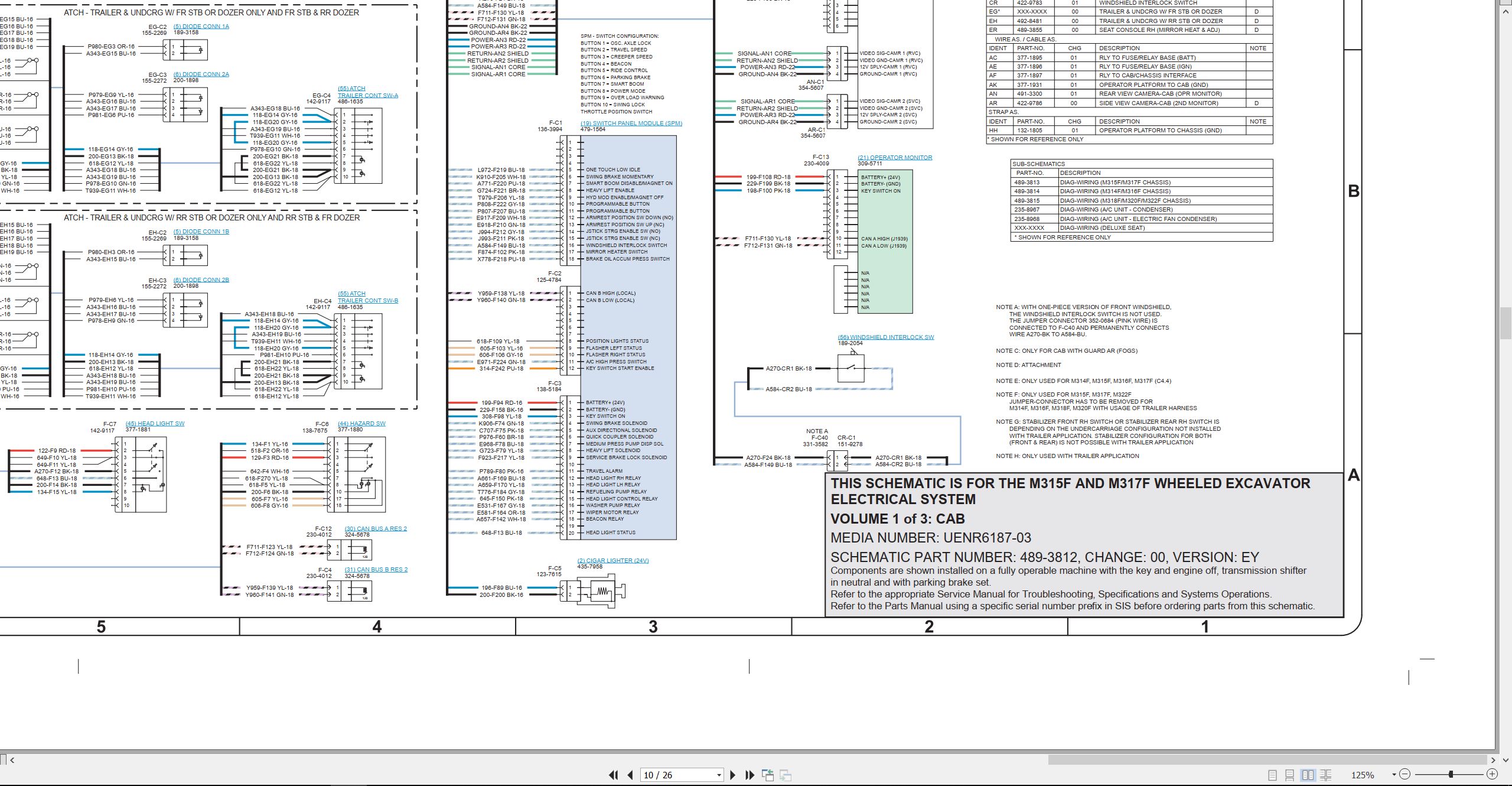Switch to continuous facing layout

tap(1325, 775)
